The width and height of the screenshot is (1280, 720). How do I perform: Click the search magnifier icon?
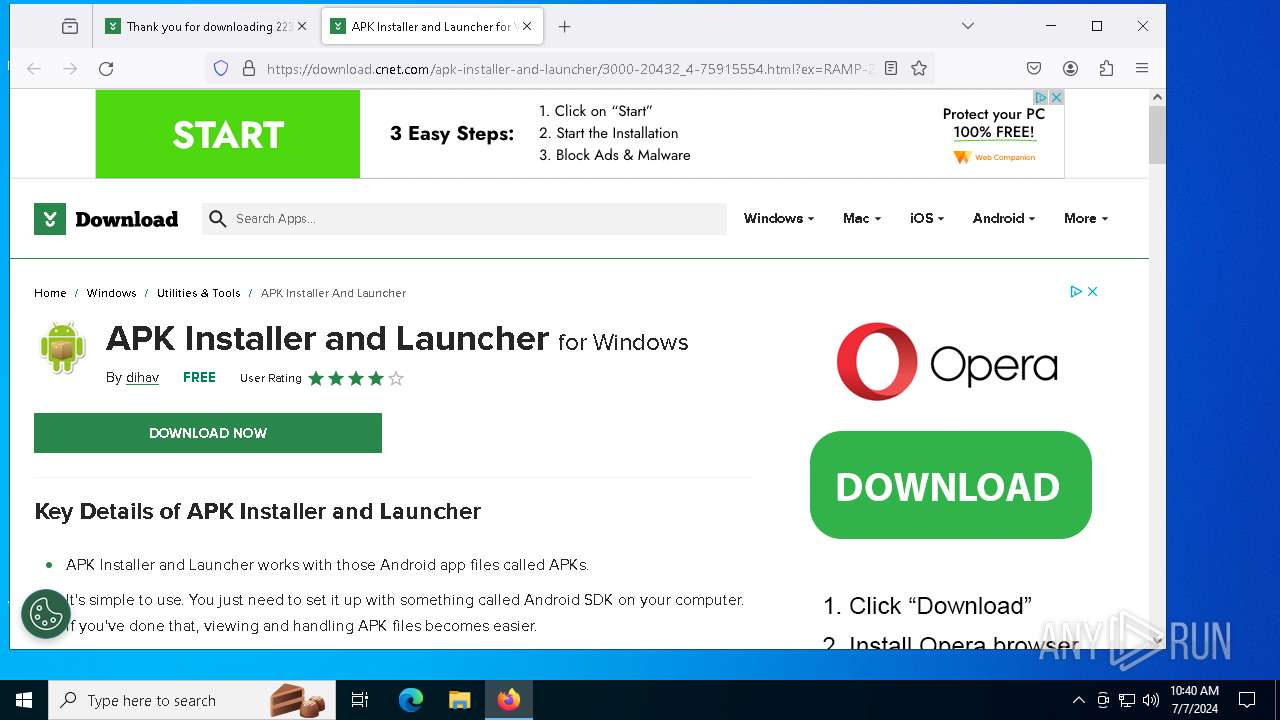(x=217, y=219)
